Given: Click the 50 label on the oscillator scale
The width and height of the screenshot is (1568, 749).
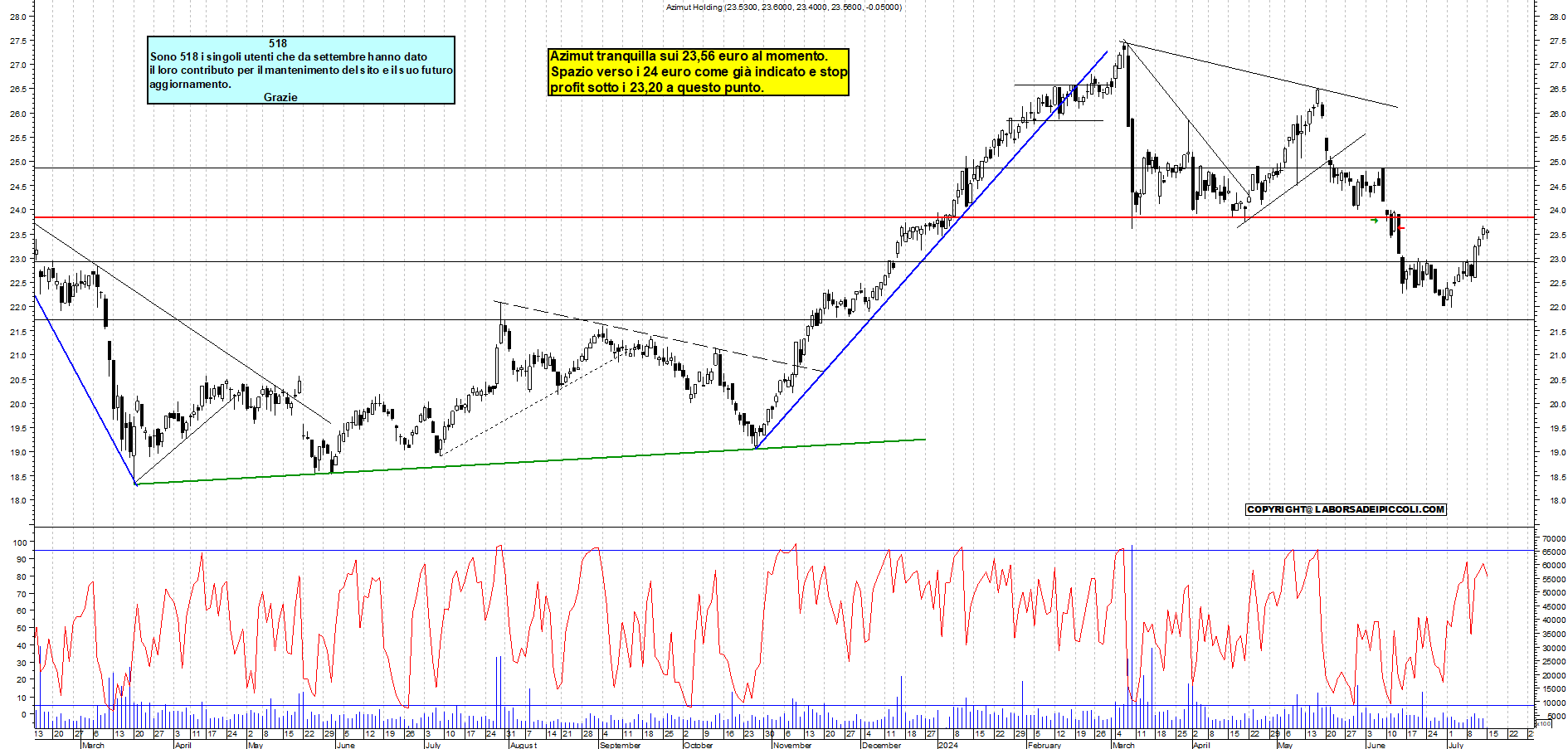Looking at the screenshot, I should tap(22, 628).
